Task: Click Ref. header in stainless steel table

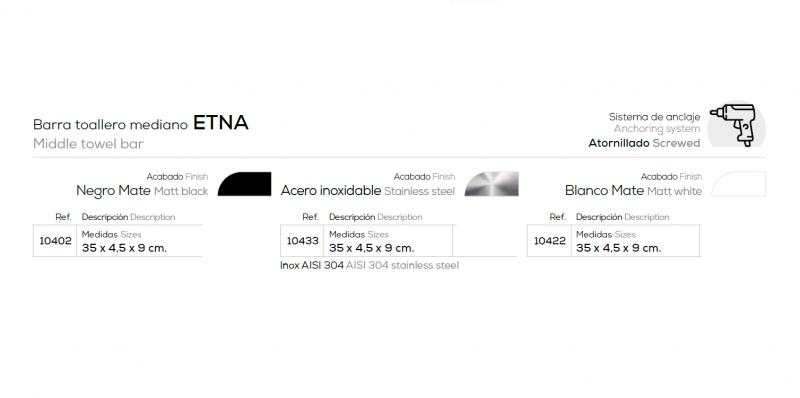Action: click(x=310, y=217)
